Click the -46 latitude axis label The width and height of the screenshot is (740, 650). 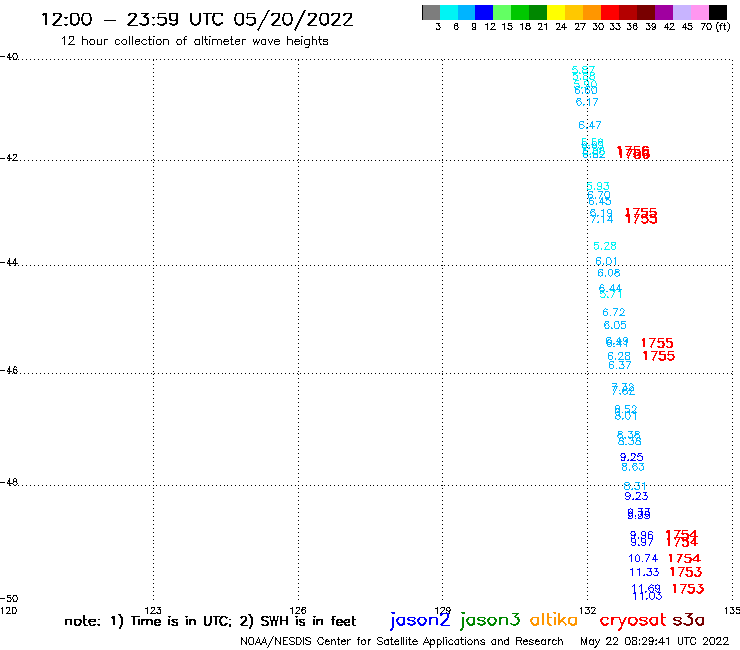pos(9,371)
